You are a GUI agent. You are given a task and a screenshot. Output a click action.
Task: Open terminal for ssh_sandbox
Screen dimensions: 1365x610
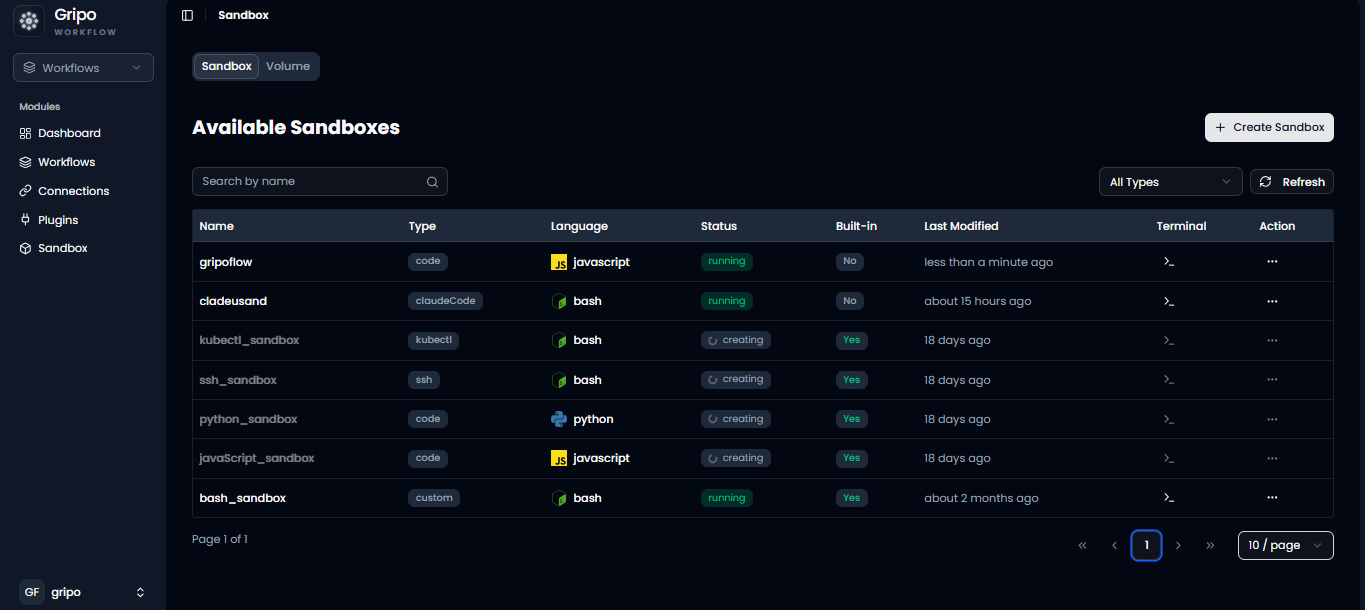[1168, 380]
